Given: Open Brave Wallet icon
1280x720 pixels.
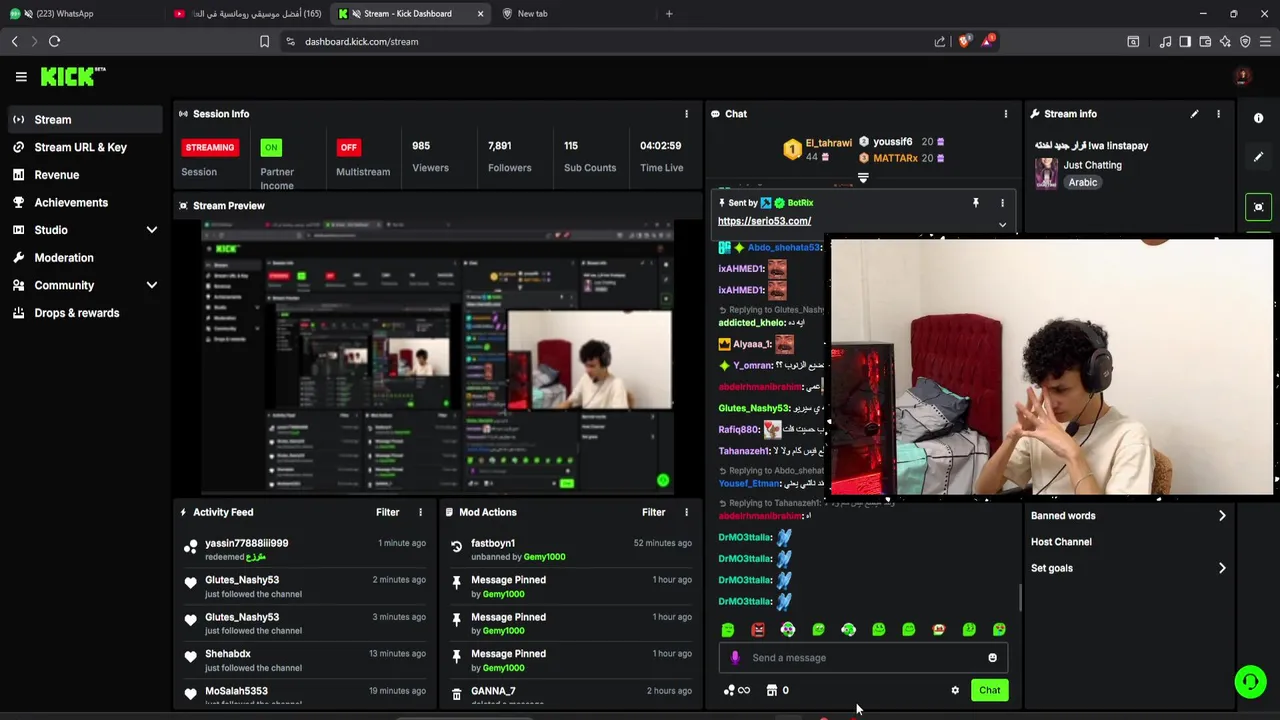Looking at the screenshot, I should tap(1205, 41).
